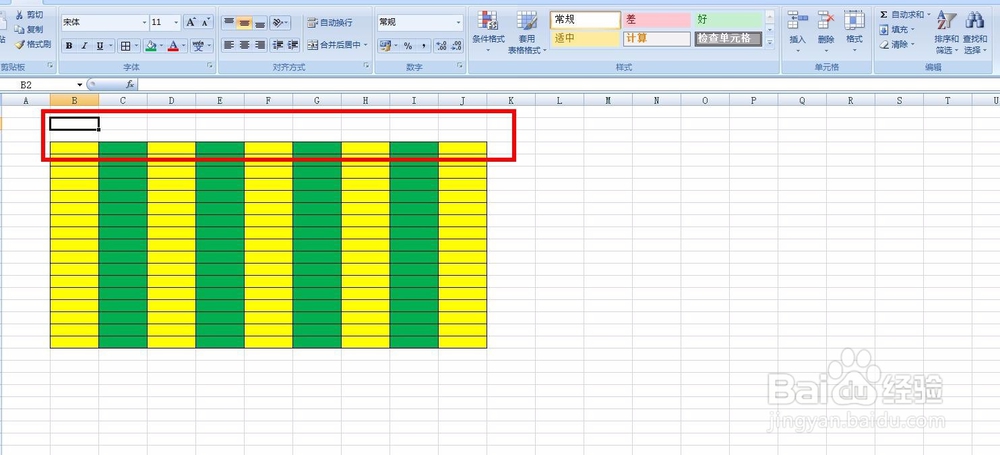Click the text orientation icon
This screenshot has width=1000, height=455.
[279, 22]
